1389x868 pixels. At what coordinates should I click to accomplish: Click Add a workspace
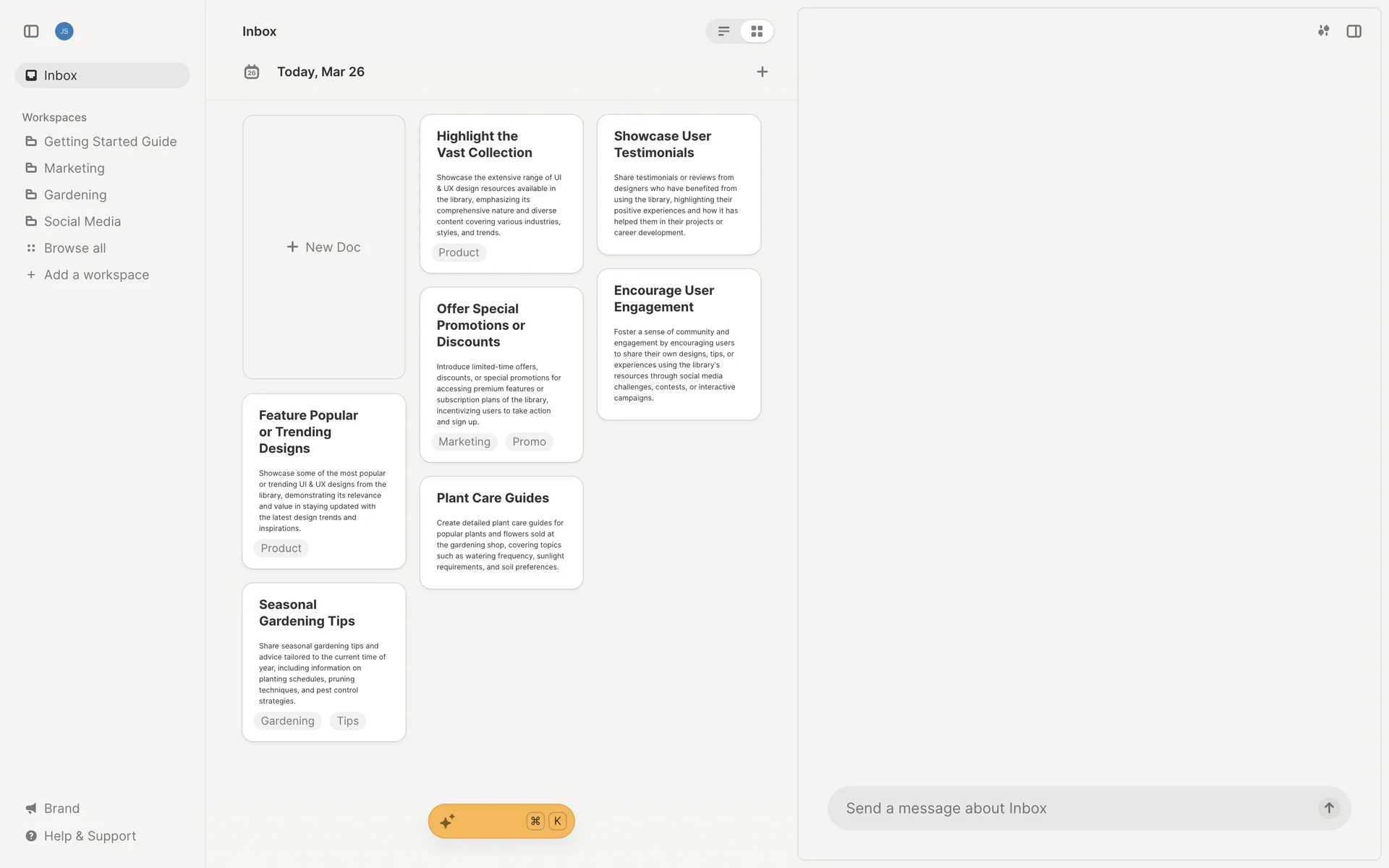click(x=95, y=275)
